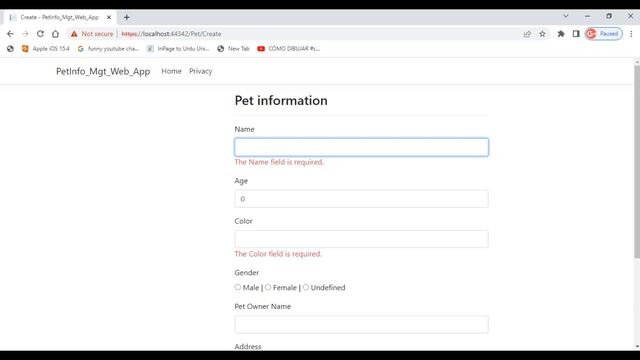
Task: Minimize the browser window
Action: point(587,16)
